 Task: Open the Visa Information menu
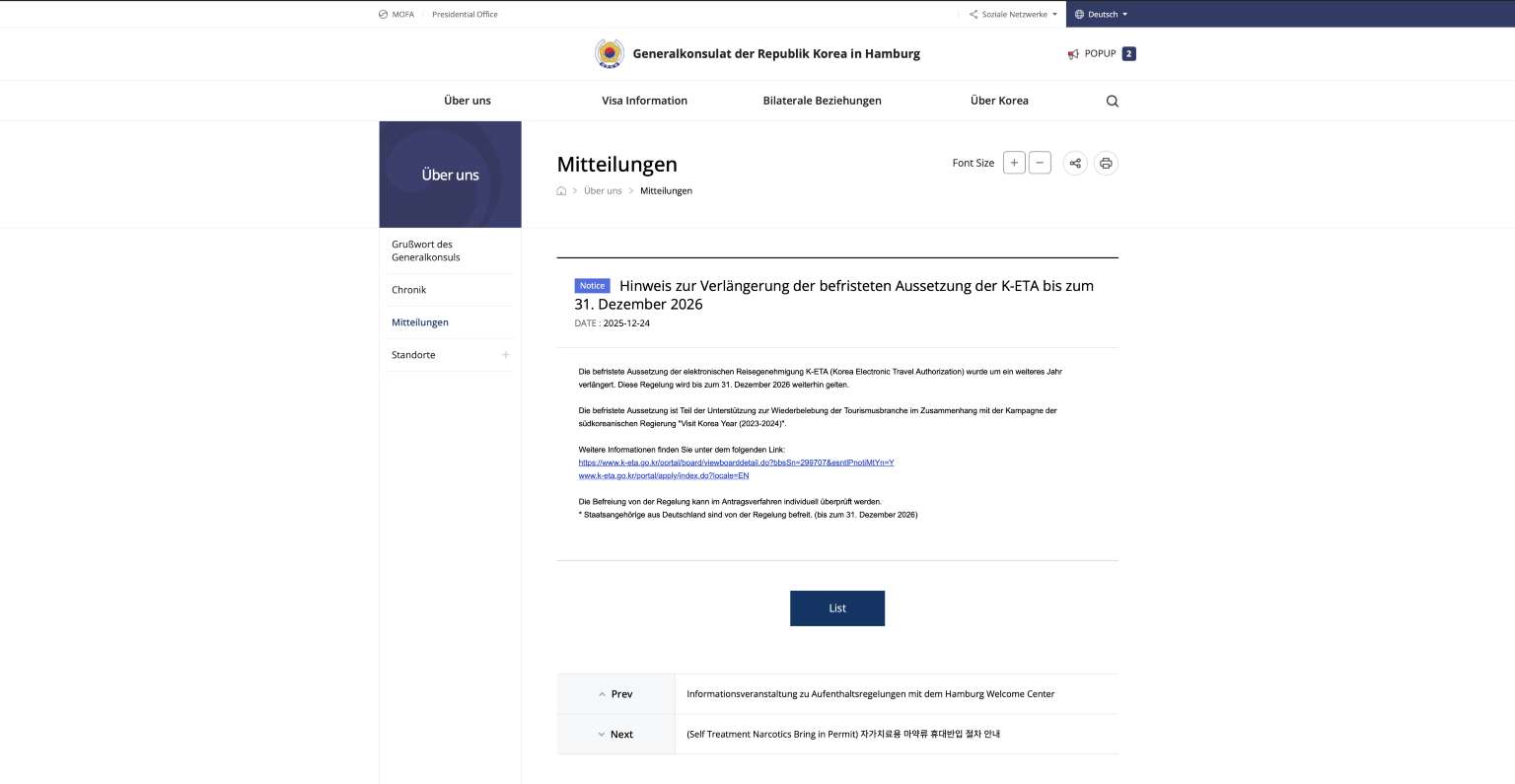coord(644,101)
